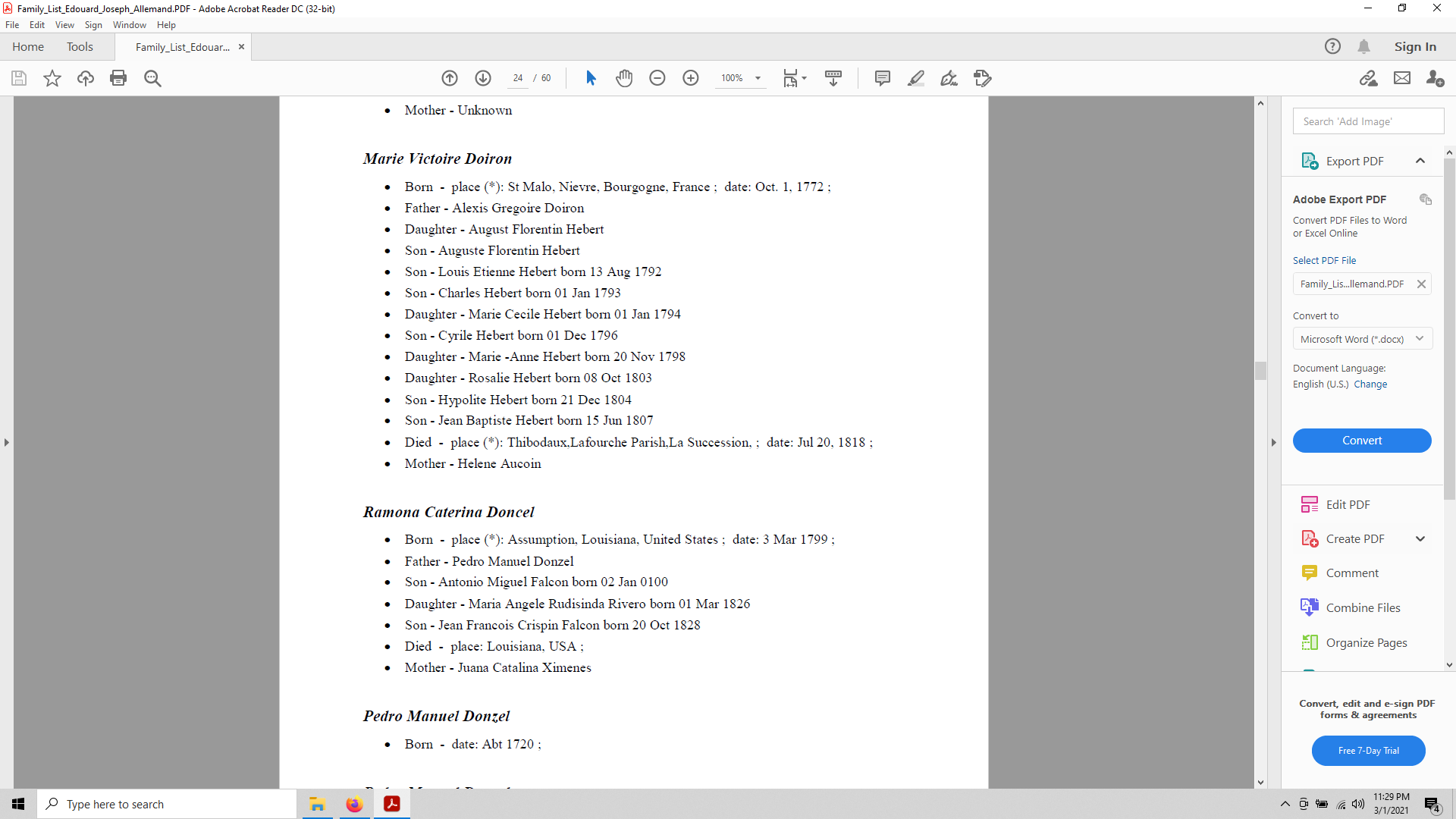Screen dimensions: 1456x819
Task: Open the Add comment sticky note tool
Action: point(882,78)
